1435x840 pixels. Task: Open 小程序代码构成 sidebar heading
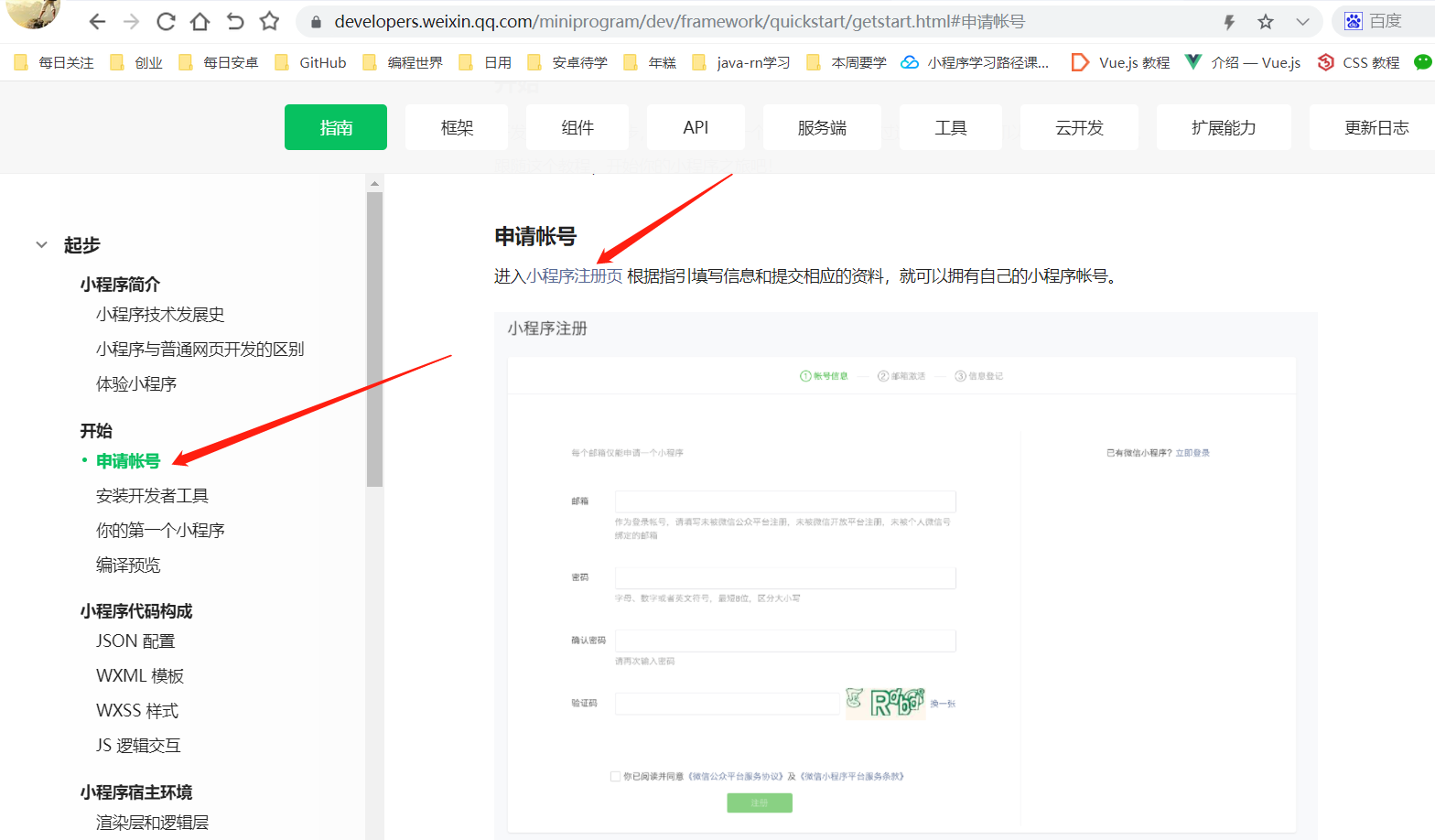(x=136, y=611)
